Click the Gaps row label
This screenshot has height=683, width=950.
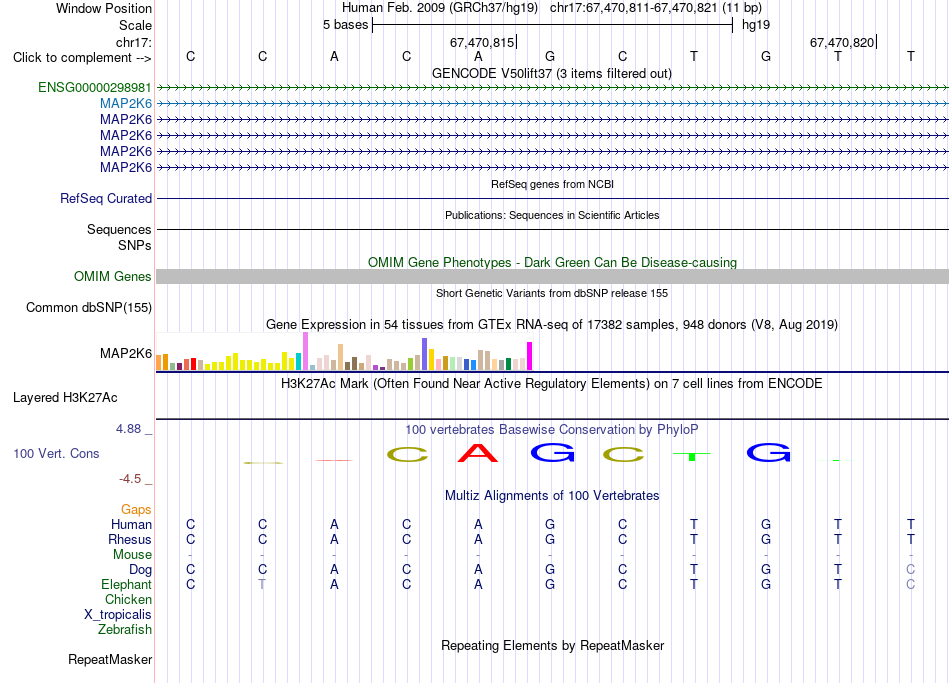click(x=136, y=510)
